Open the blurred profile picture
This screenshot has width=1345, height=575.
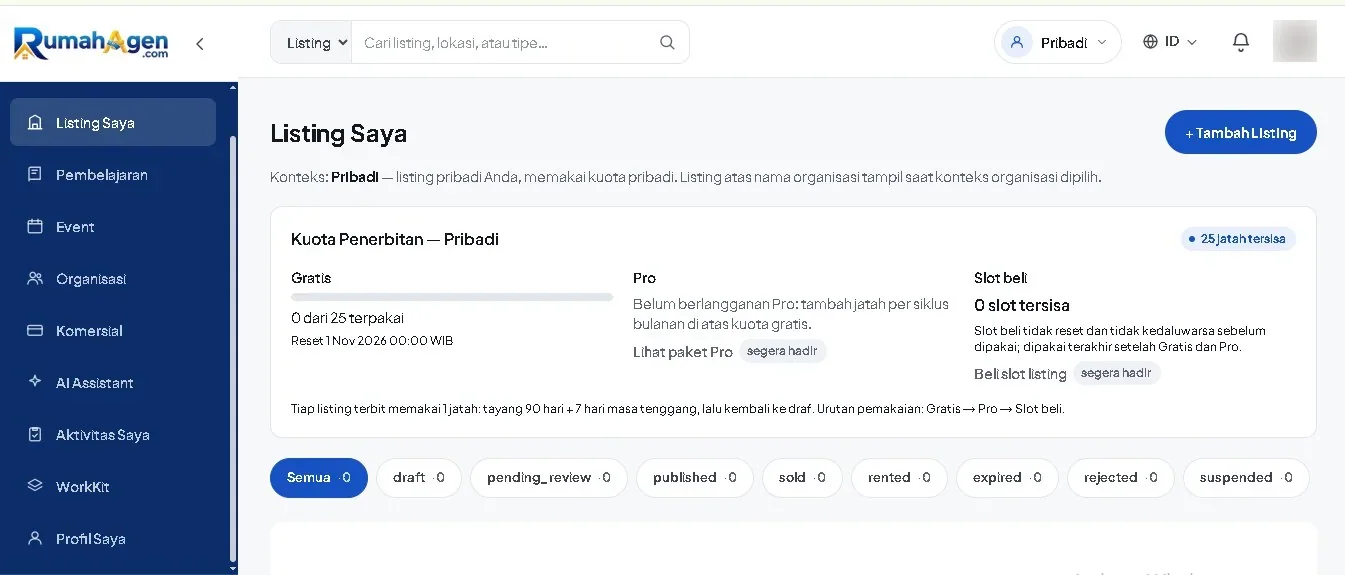1294,42
